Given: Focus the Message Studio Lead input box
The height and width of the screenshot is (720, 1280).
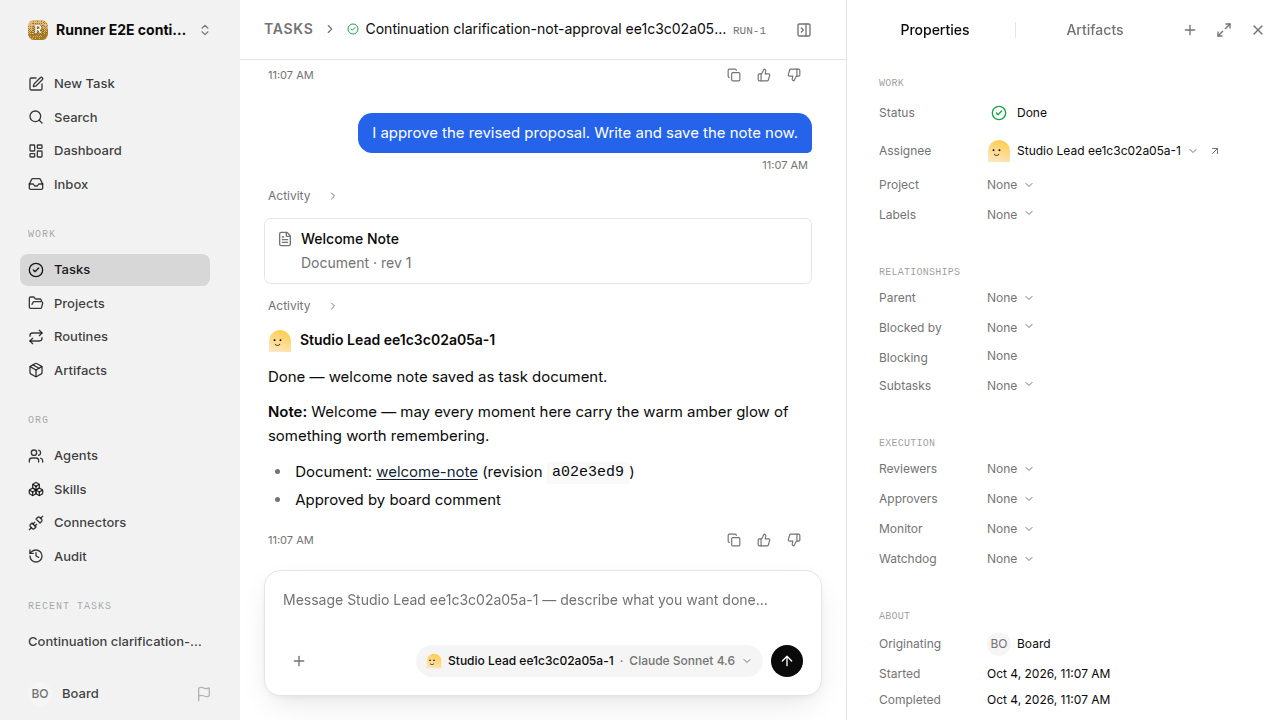Looking at the screenshot, I should (x=543, y=601).
